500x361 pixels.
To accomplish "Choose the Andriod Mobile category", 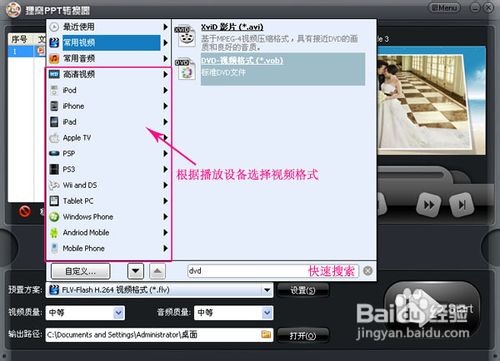I will (109, 233).
